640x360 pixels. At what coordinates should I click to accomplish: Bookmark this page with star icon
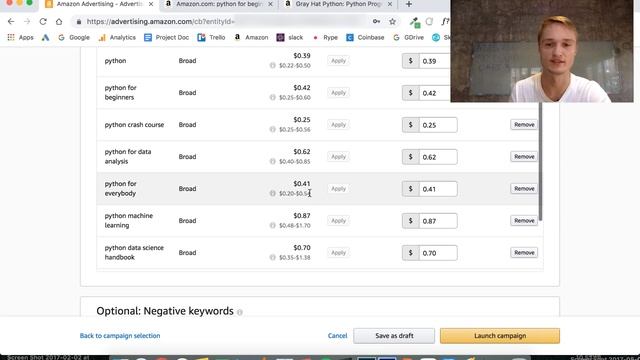click(x=392, y=21)
